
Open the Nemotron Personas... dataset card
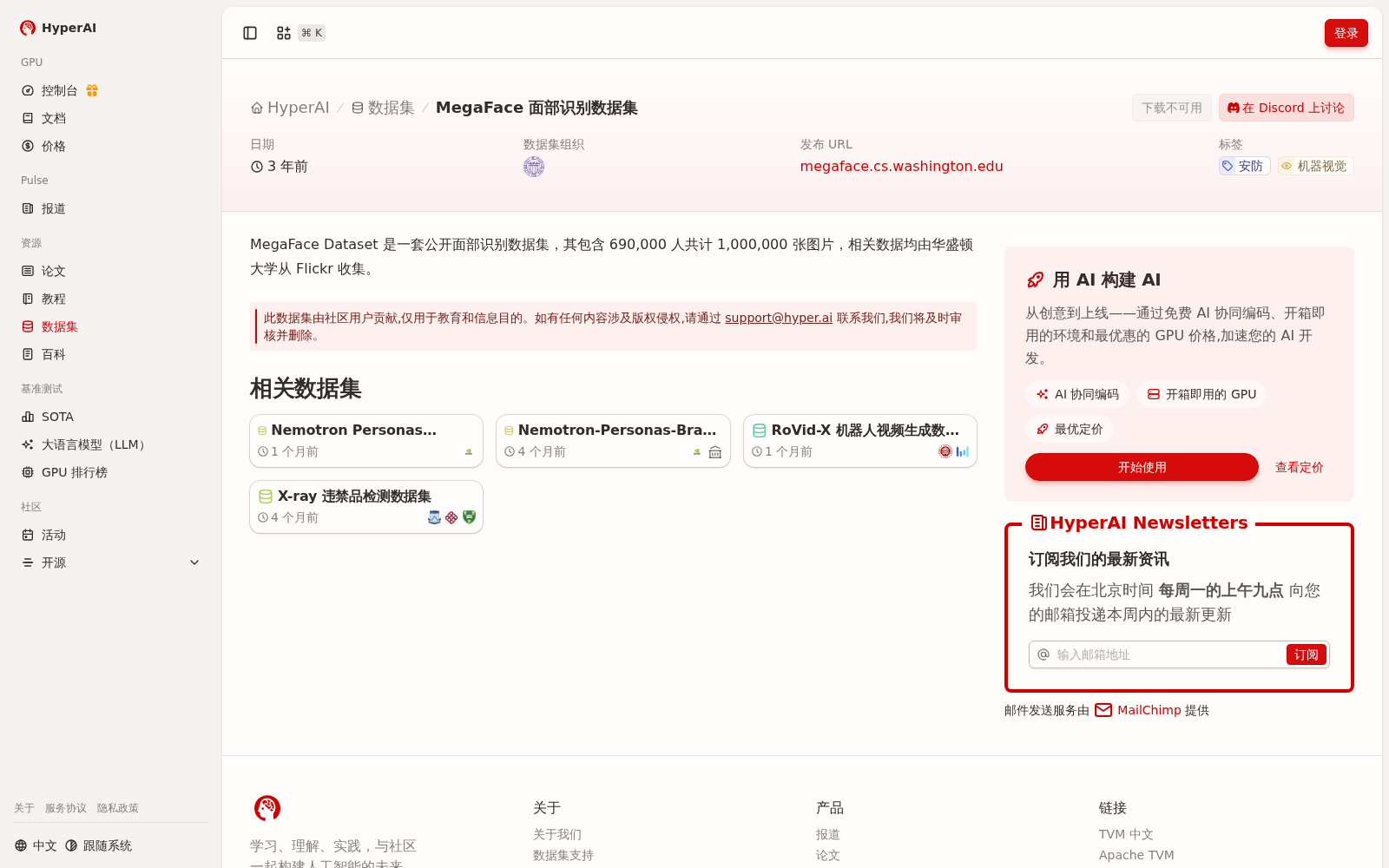pyautogui.click(x=366, y=441)
